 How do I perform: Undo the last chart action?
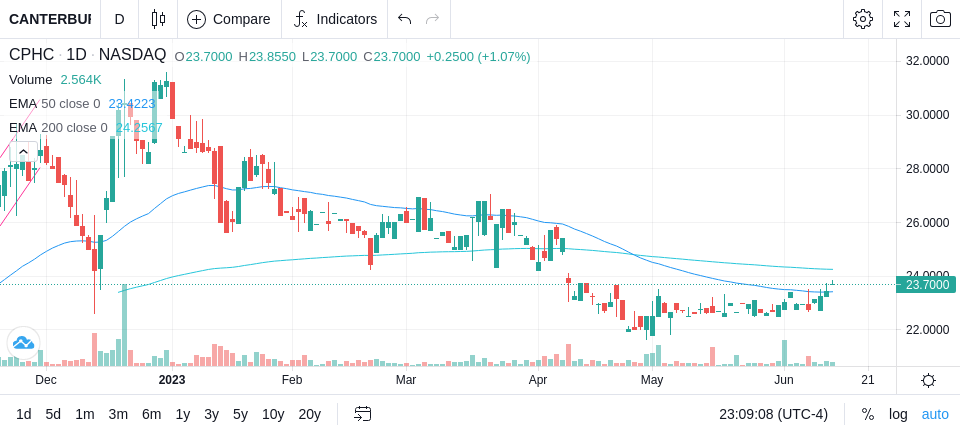pyautogui.click(x=404, y=19)
